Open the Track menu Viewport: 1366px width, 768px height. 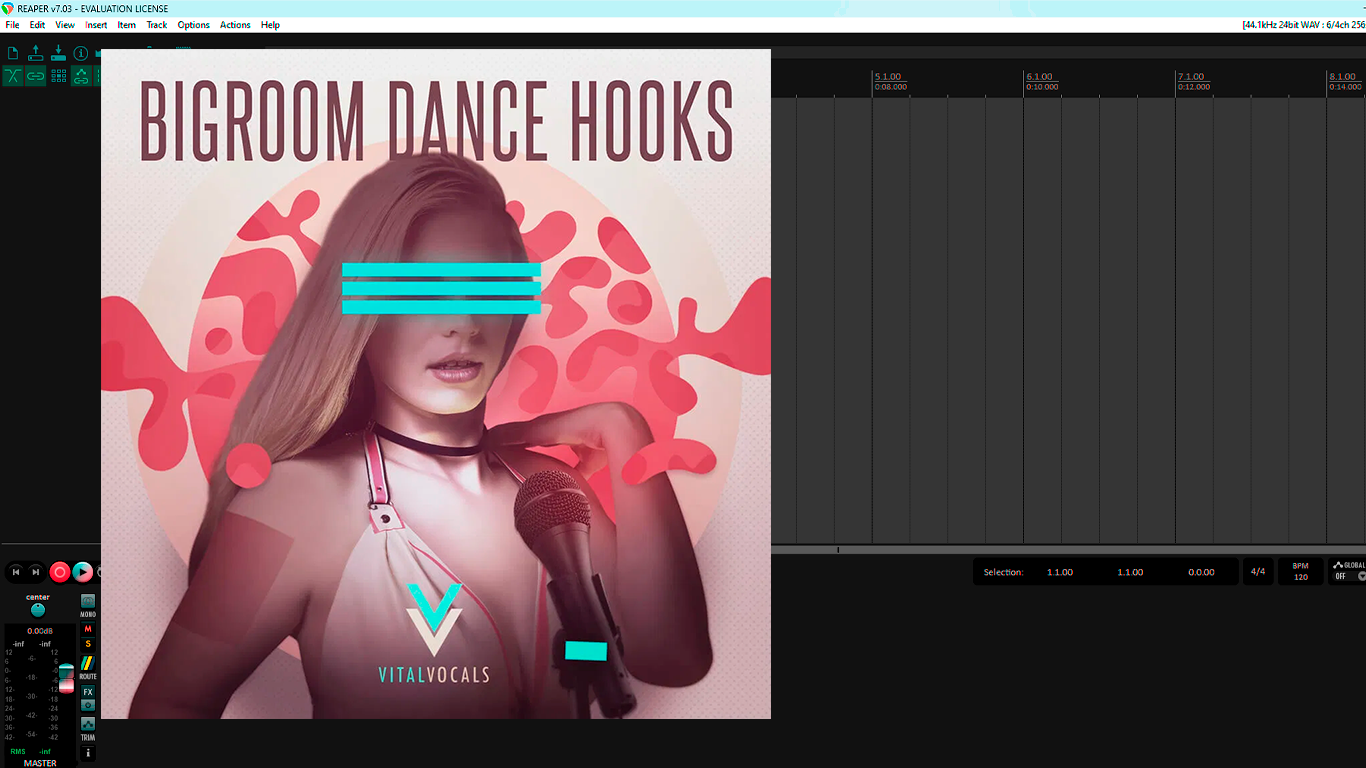click(x=157, y=25)
